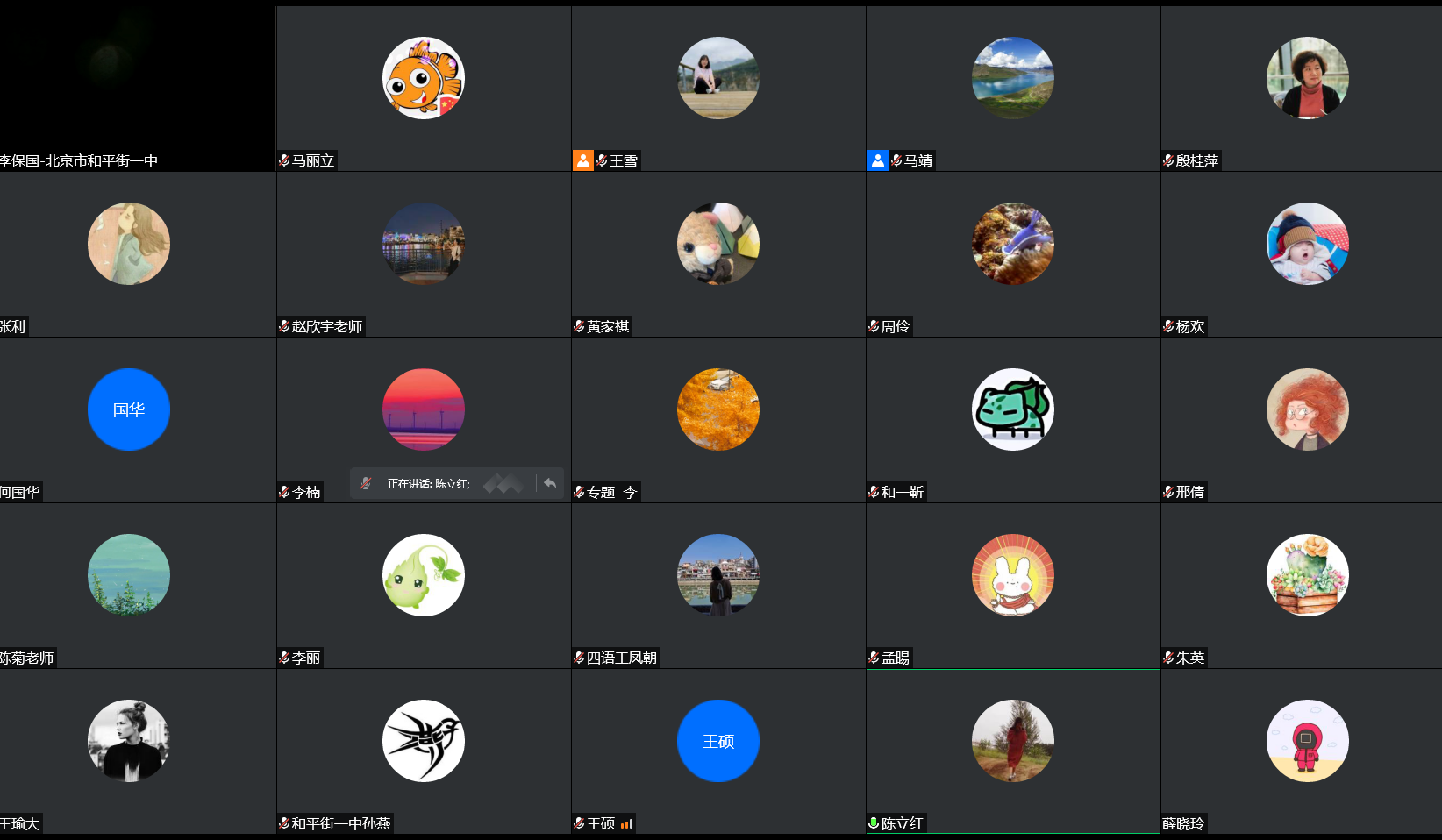This screenshot has width=1442, height=840.
Task: Select the Bulbasaur avatar of 和一靳
Action: pos(1013,409)
